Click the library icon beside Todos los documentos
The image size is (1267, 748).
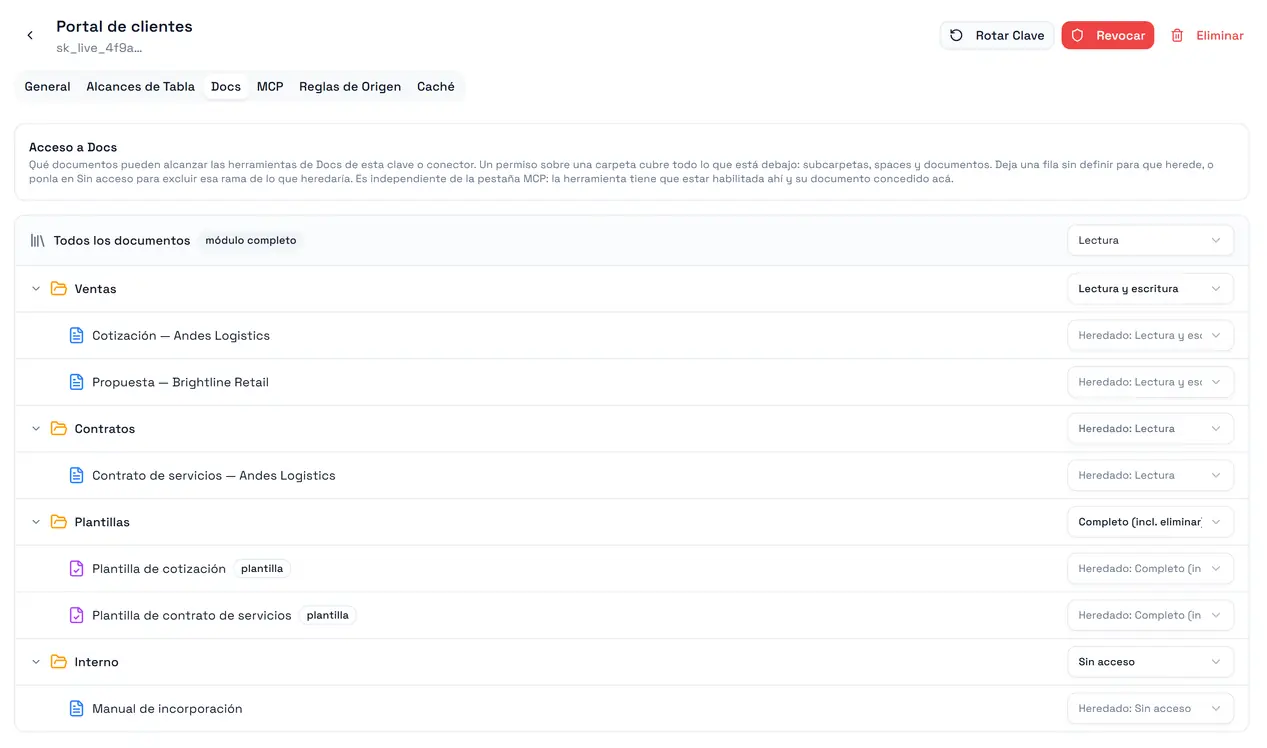(x=38, y=241)
